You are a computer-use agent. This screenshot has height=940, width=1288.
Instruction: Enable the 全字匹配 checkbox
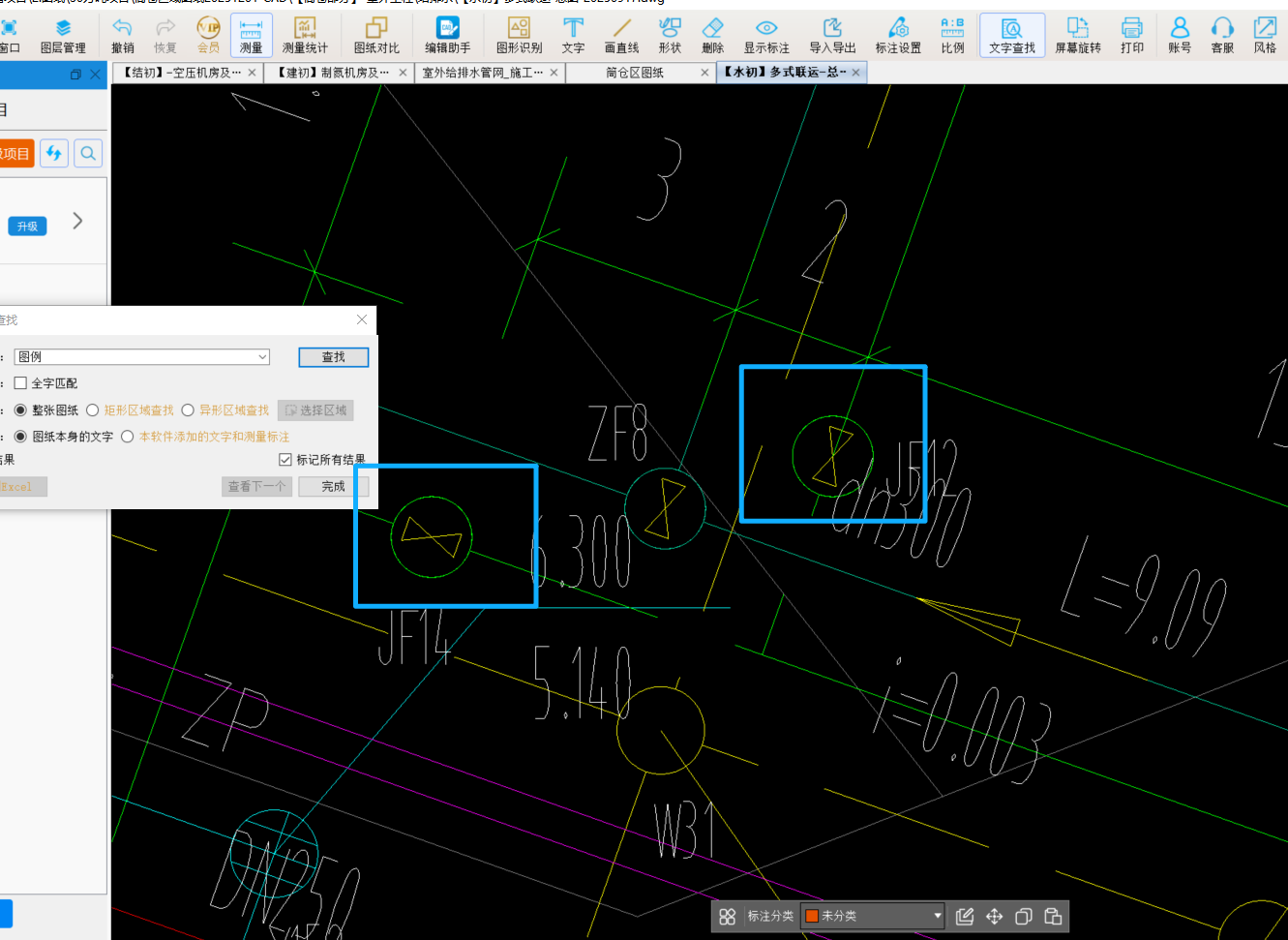[x=20, y=383]
